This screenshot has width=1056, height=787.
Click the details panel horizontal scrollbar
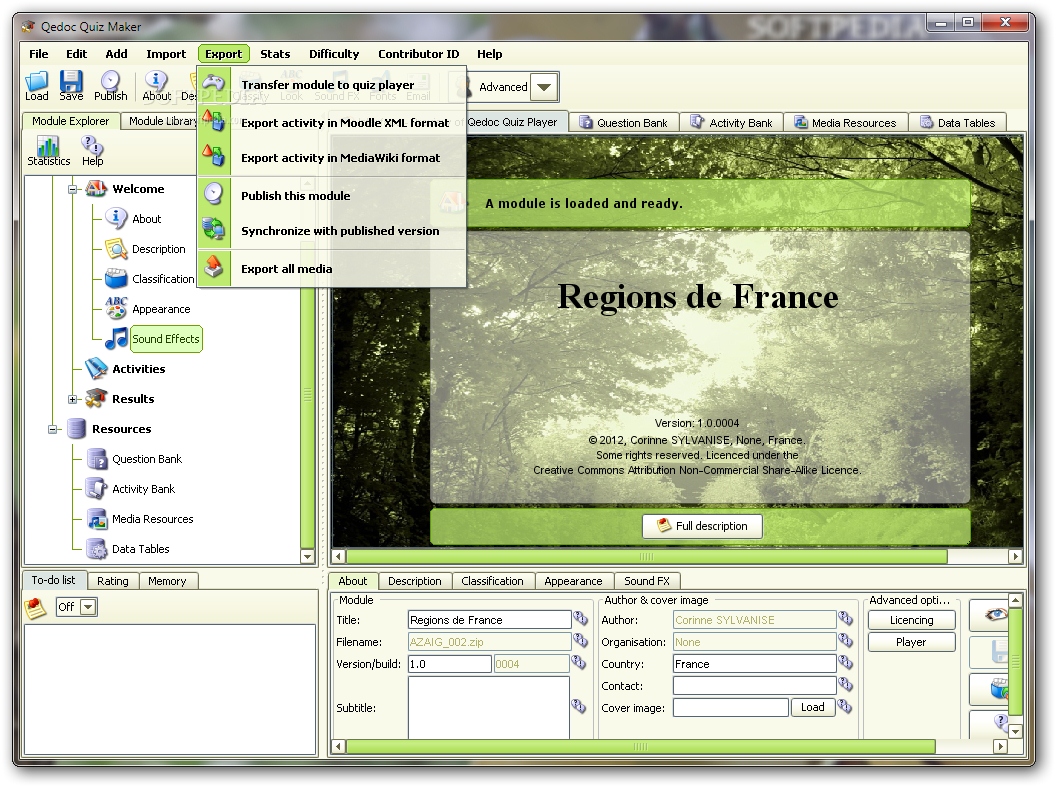[640, 746]
